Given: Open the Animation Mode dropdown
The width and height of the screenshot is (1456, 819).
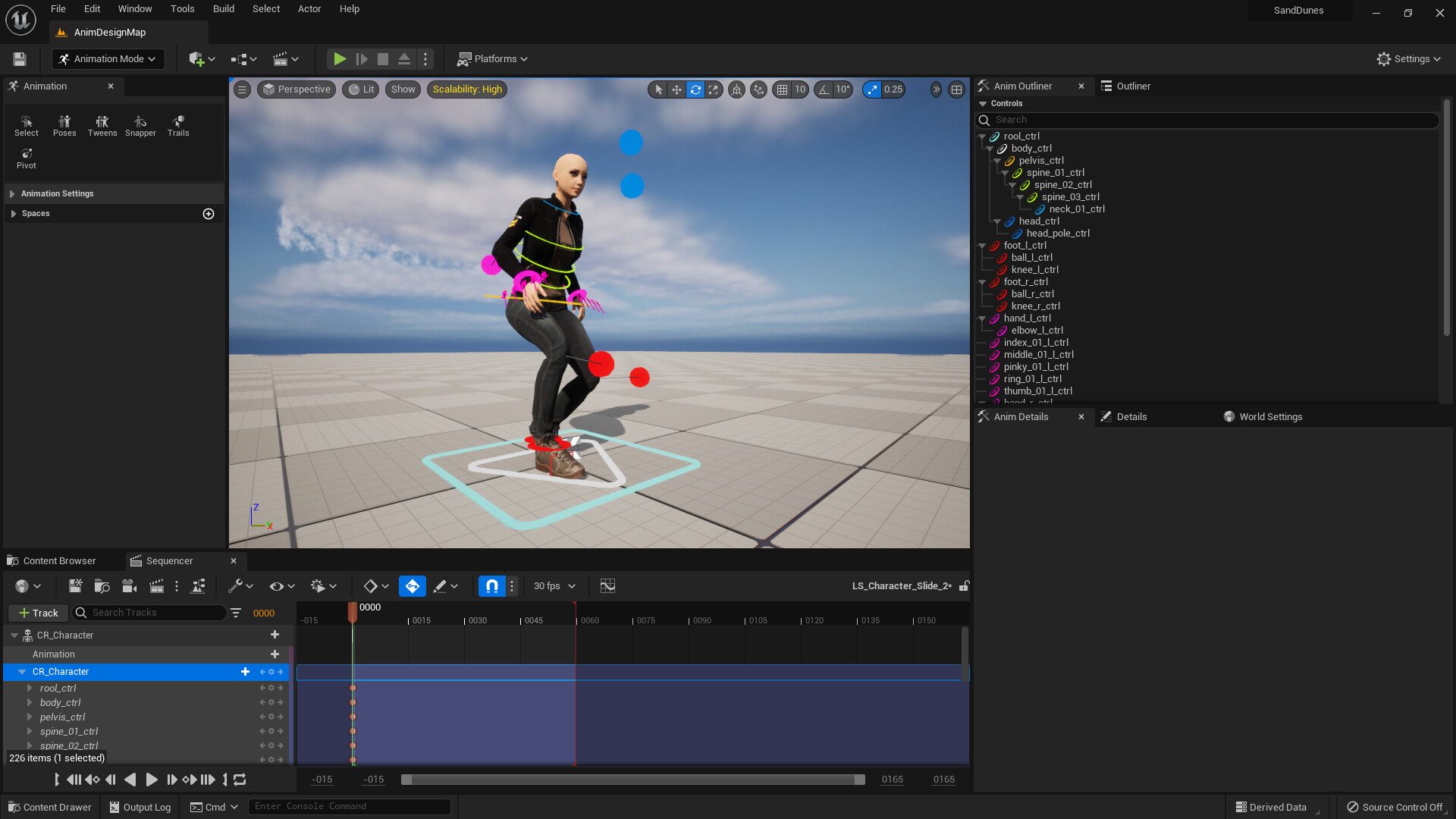Looking at the screenshot, I should (108, 59).
